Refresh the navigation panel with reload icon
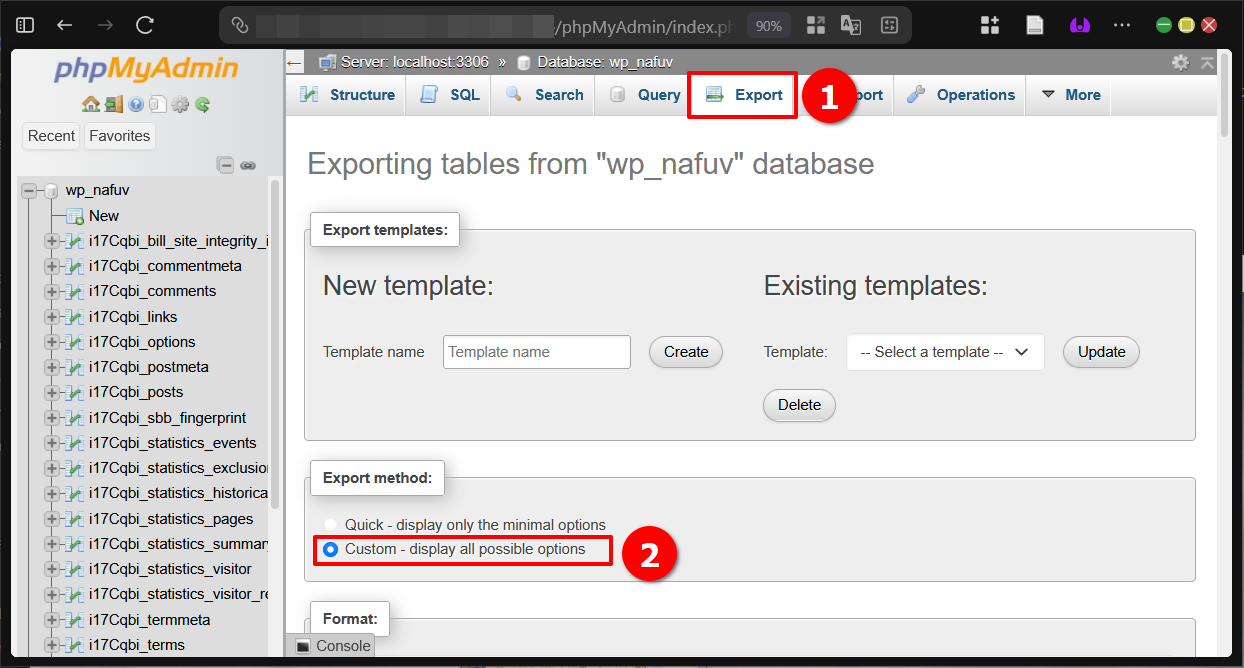This screenshot has width=1244, height=668. 202,103
